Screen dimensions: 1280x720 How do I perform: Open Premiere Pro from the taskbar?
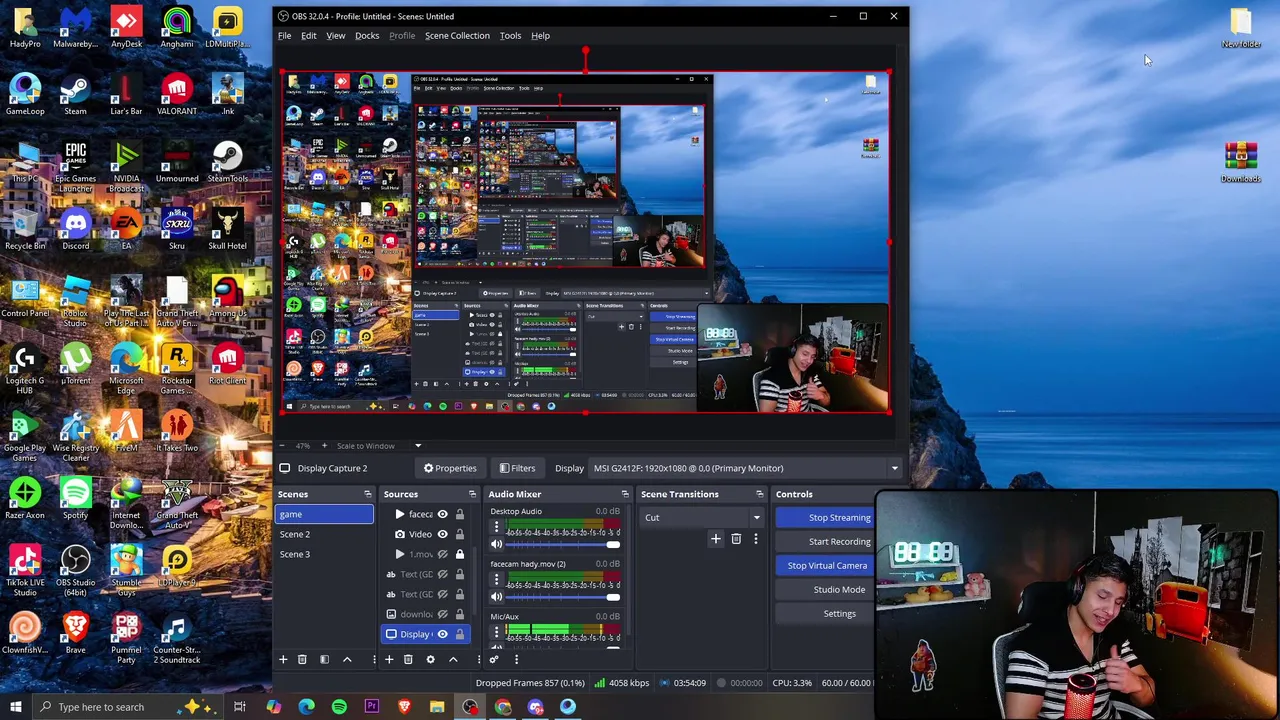(371, 707)
